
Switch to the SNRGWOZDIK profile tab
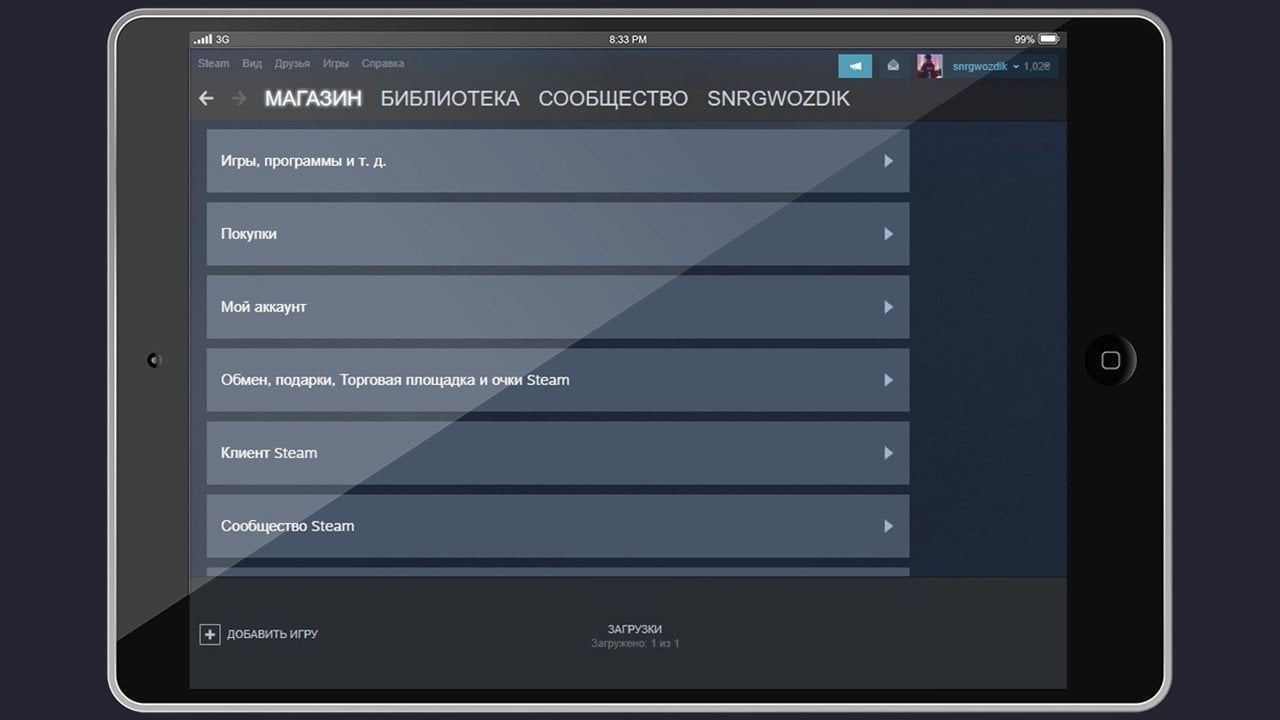pos(778,98)
